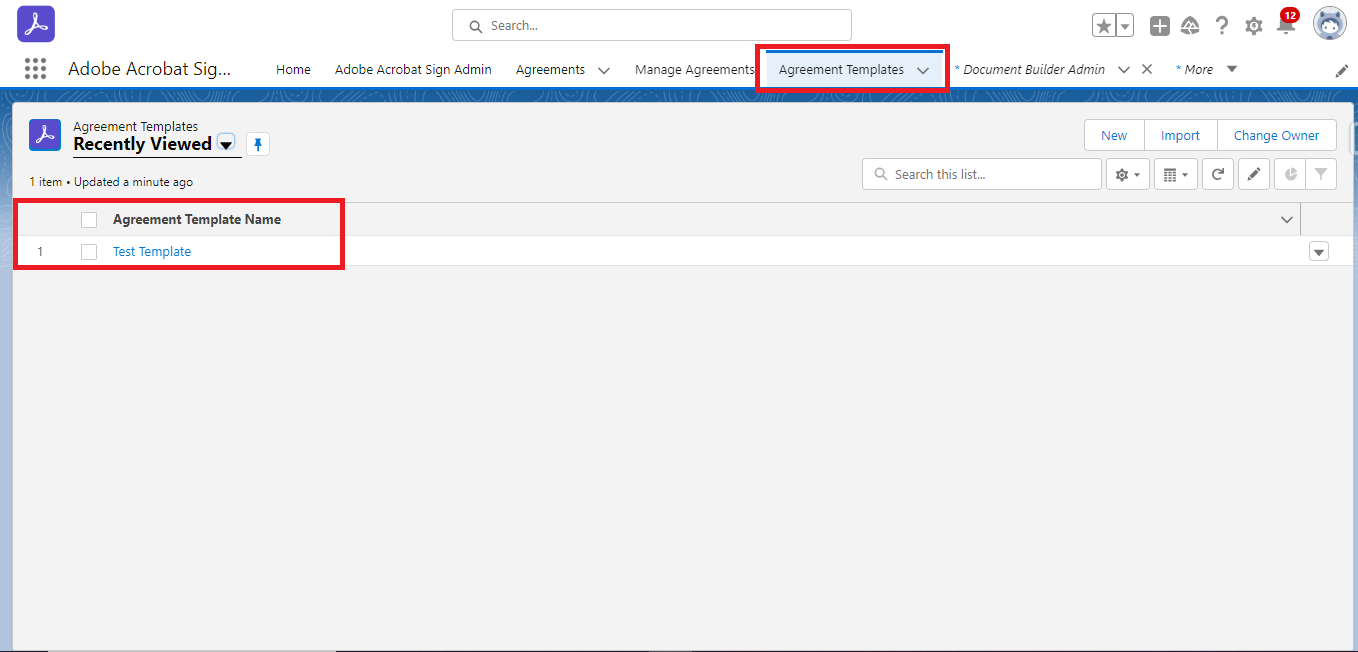Viewport: 1358px width, 652px height.
Task: Expand the Agreement Templates tab chevron
Action: 923,70
